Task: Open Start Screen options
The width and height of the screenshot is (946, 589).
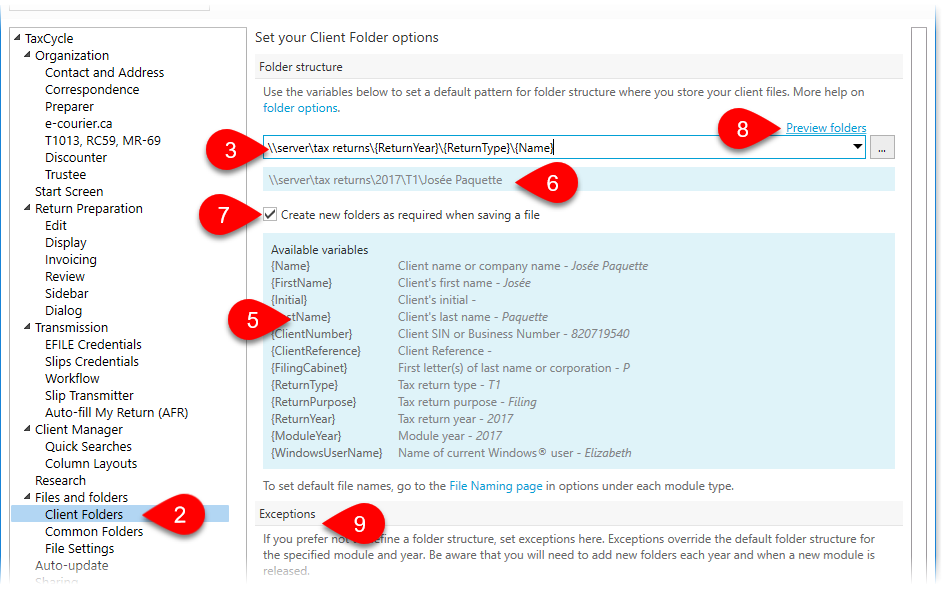Action: (69, 191)
